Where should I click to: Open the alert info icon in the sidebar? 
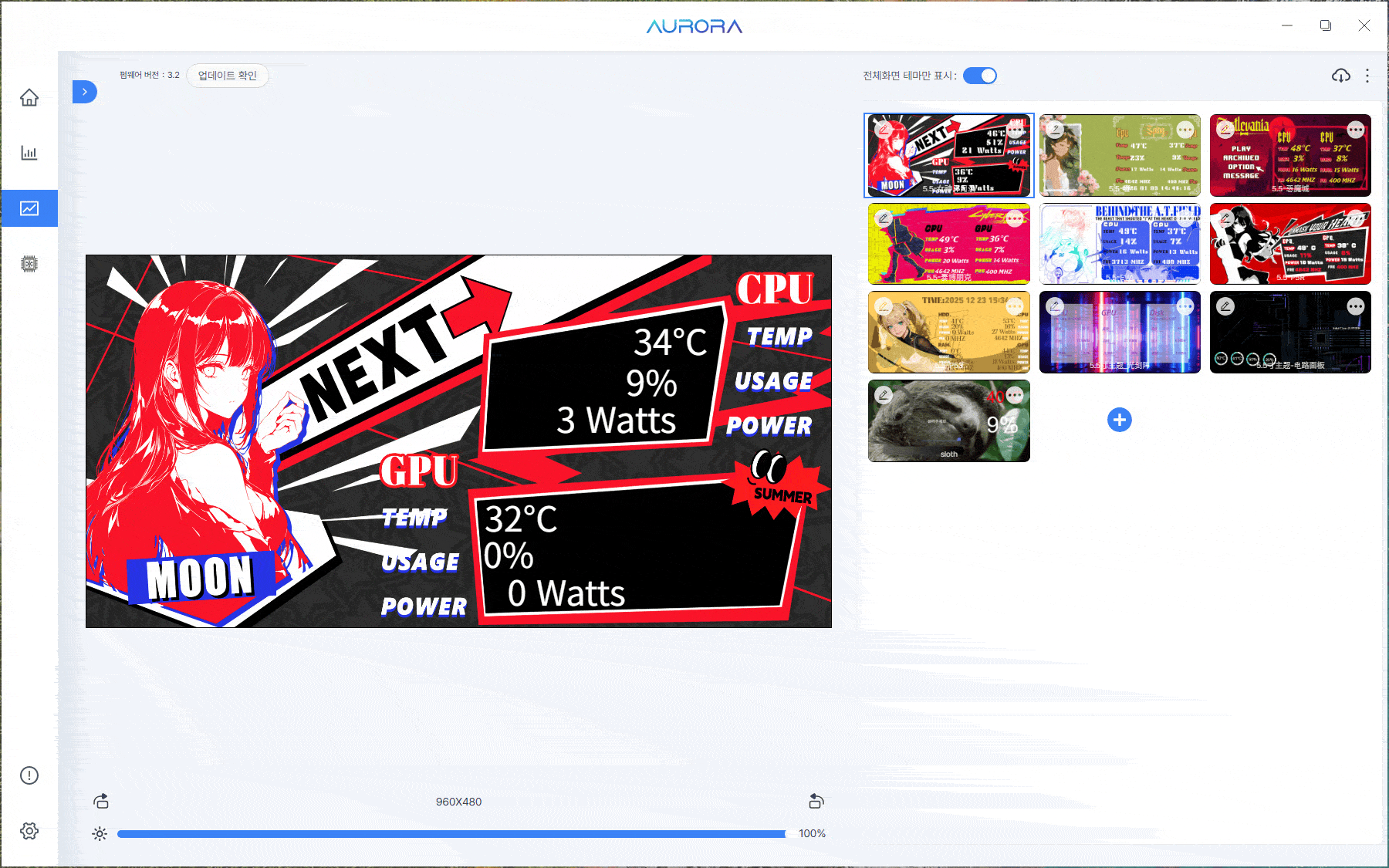(x=29, y=775)
